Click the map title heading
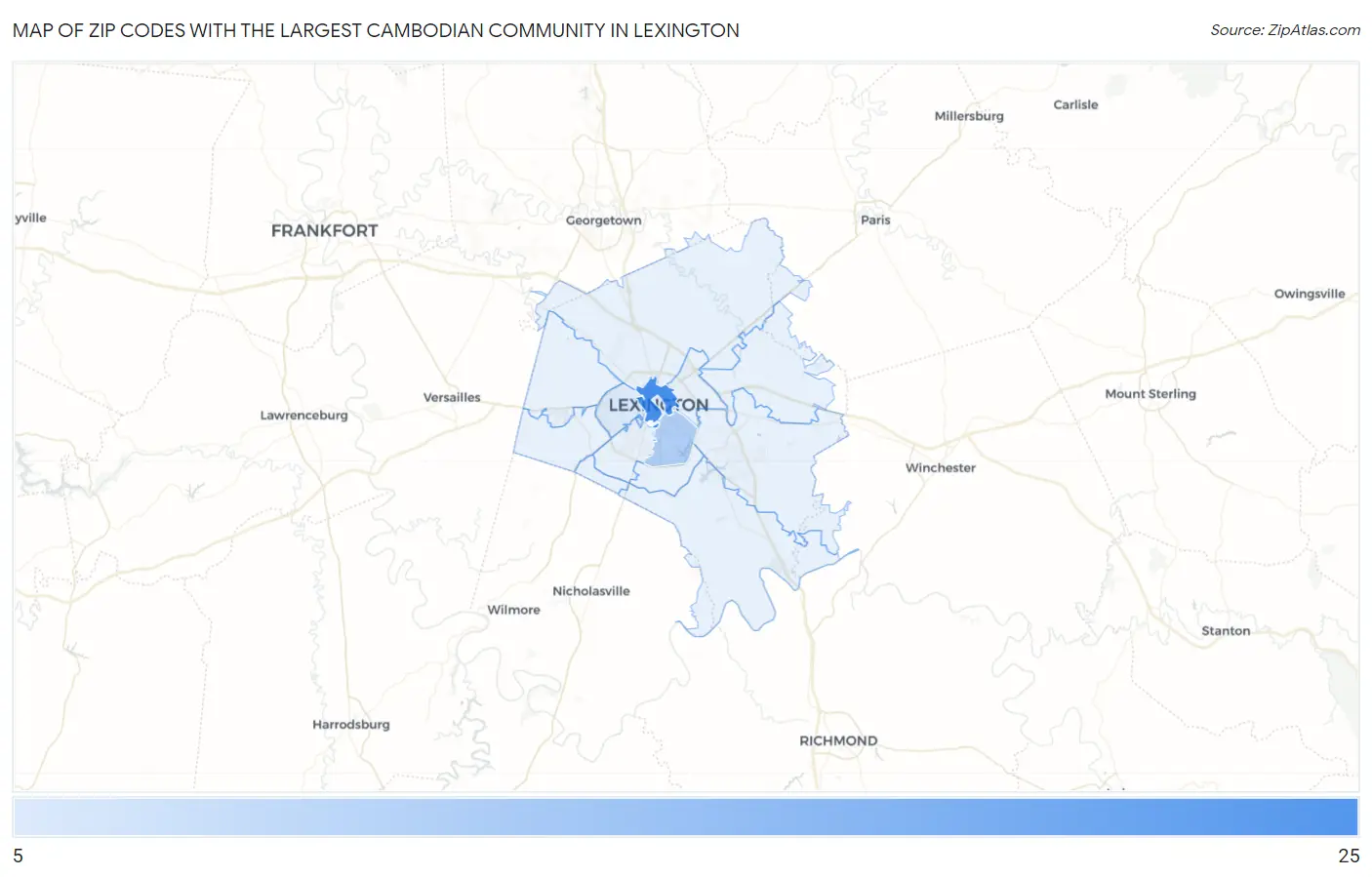This screenshot has width=1372, height=877. point(376,30)
